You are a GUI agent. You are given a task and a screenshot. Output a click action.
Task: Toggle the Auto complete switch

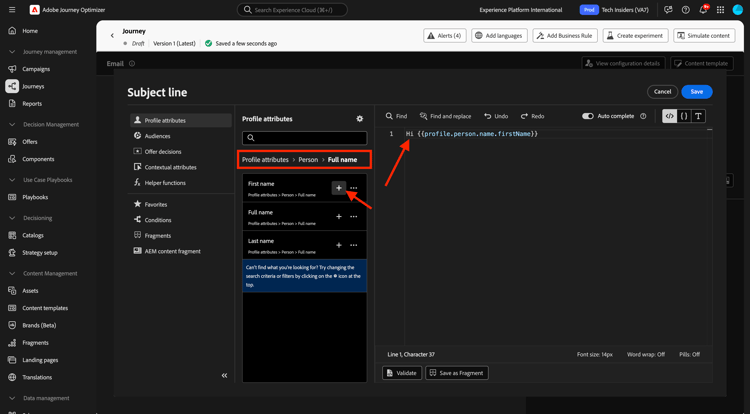588,116
